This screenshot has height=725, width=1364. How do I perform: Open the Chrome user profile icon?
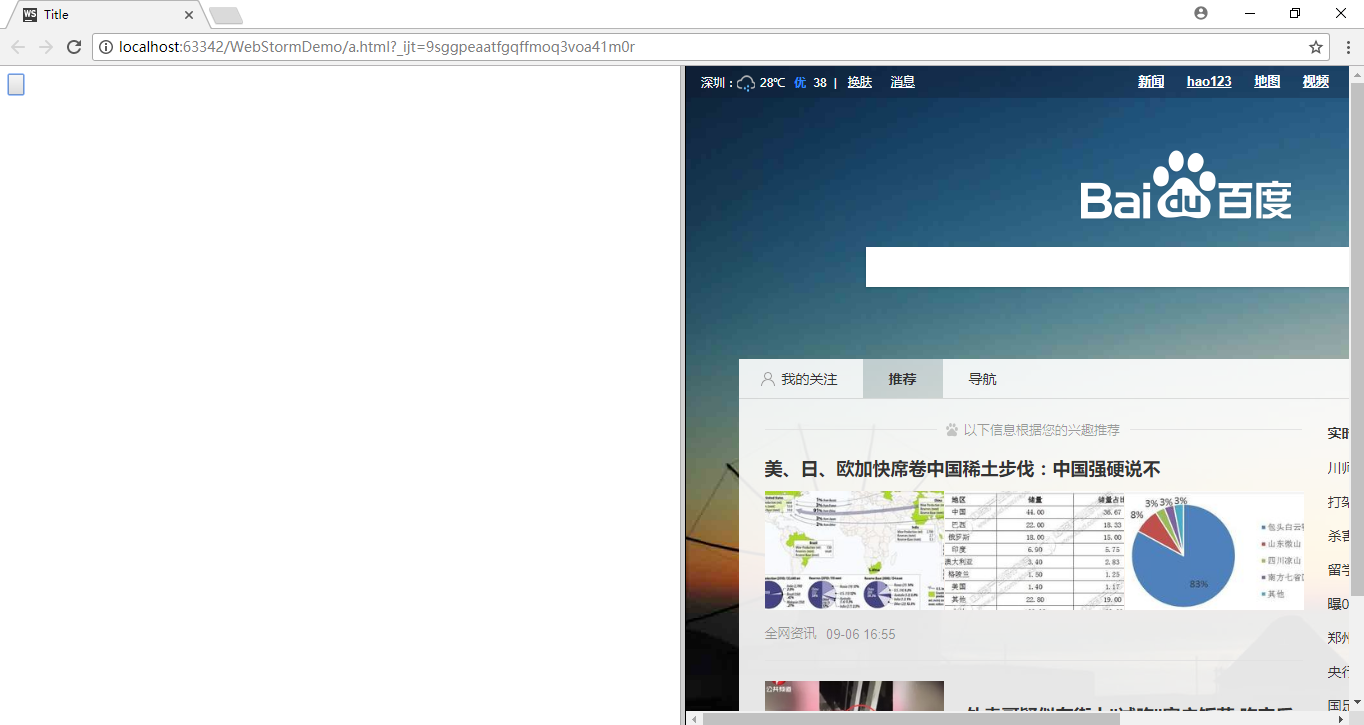click(1201, 13)
